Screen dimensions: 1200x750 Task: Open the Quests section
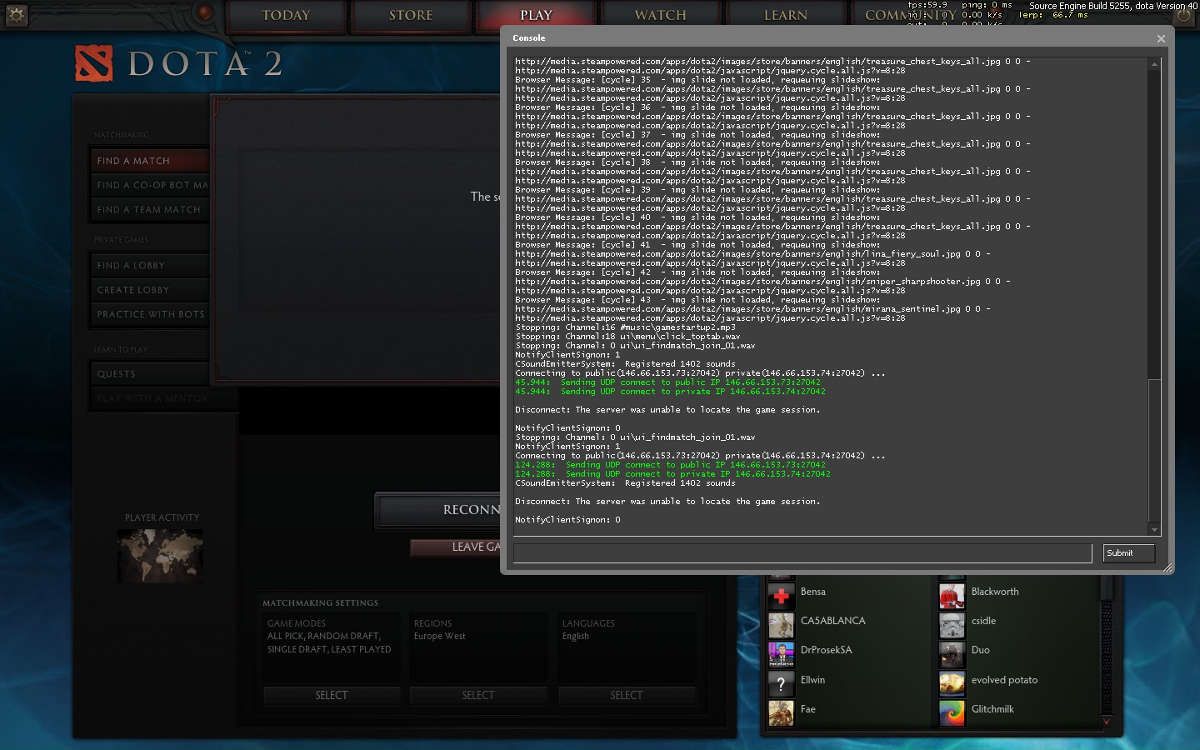[149, 374]
